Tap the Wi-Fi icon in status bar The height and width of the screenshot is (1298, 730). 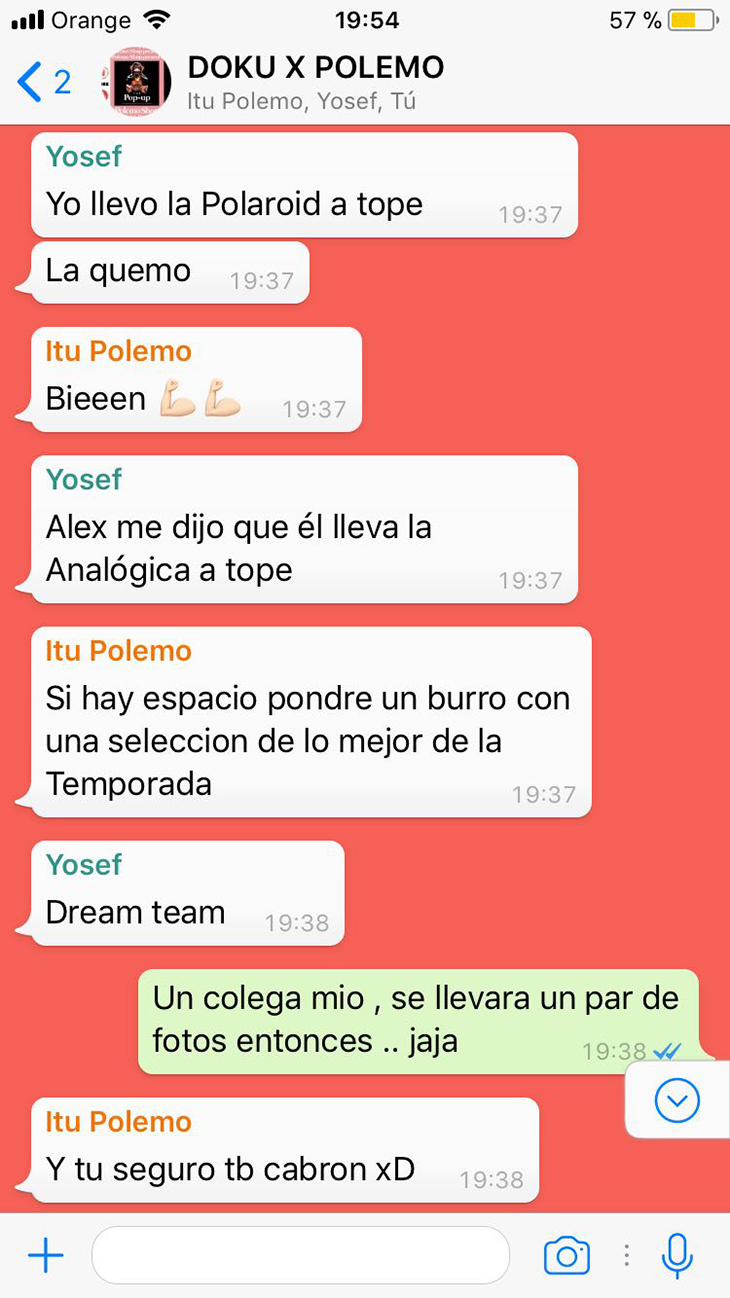(x=157, y=20)
